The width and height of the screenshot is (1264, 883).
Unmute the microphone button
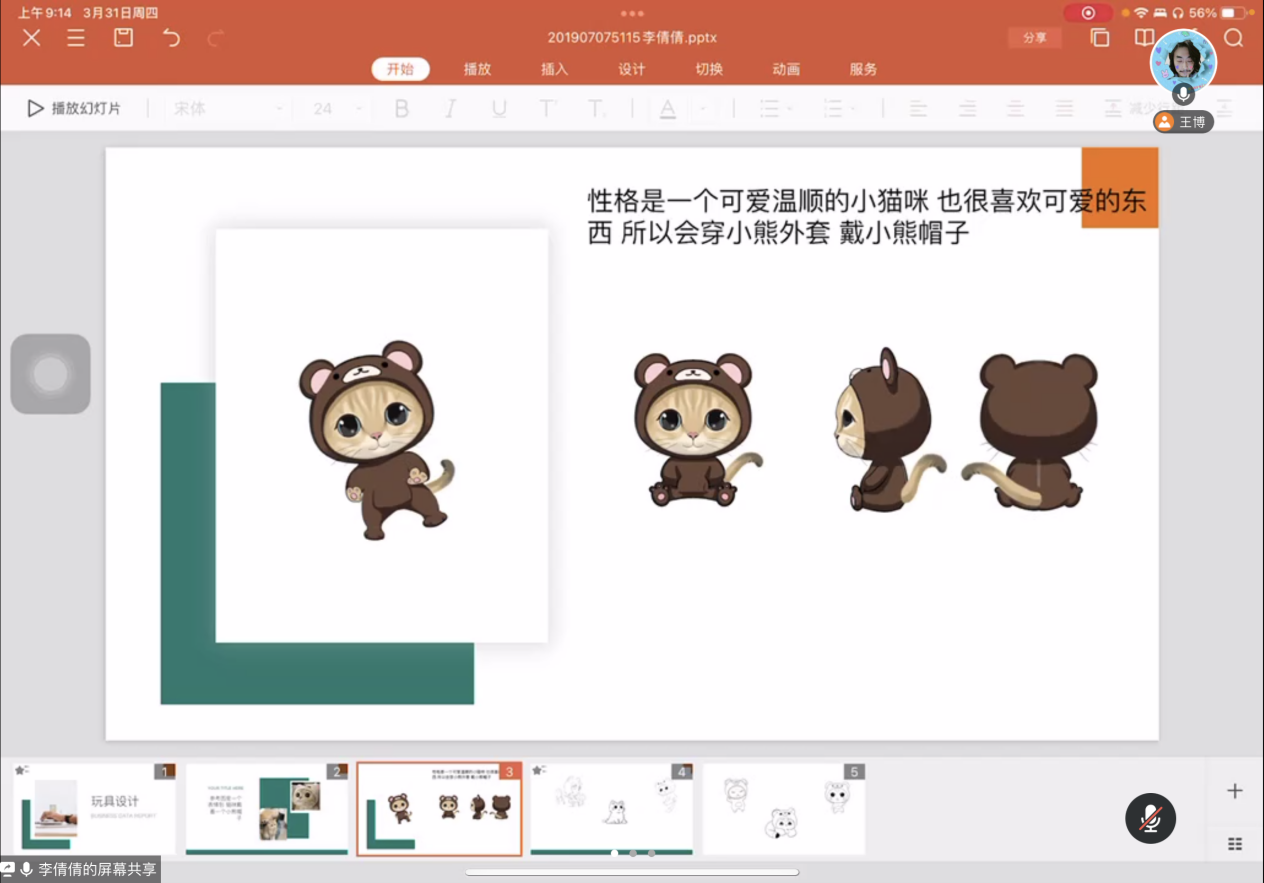[1150, 818]
